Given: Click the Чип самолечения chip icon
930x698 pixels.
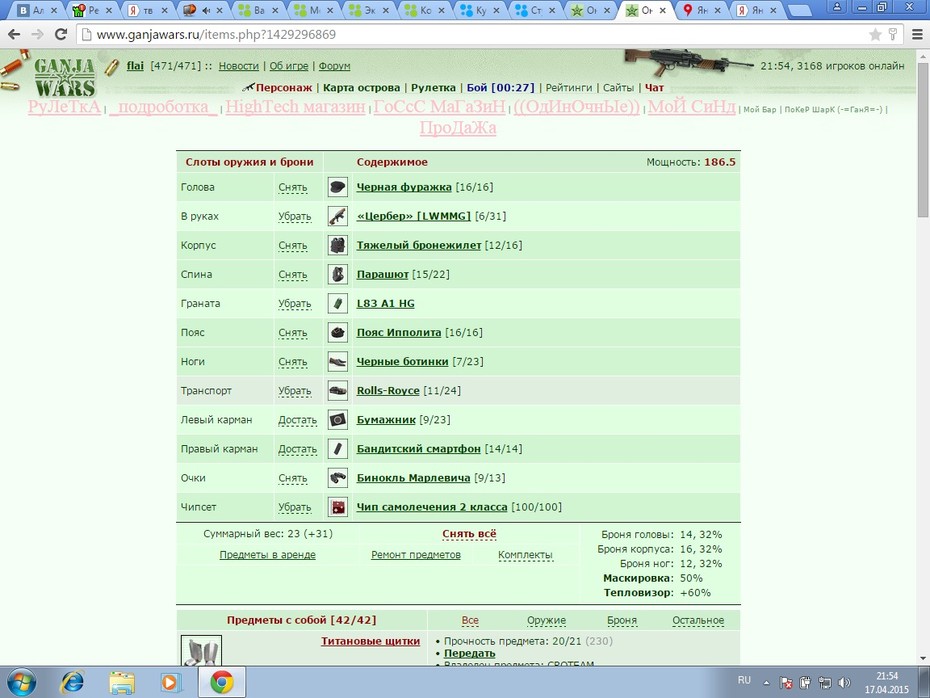Looking at the screenshot, I should click(x=337, y=507).
